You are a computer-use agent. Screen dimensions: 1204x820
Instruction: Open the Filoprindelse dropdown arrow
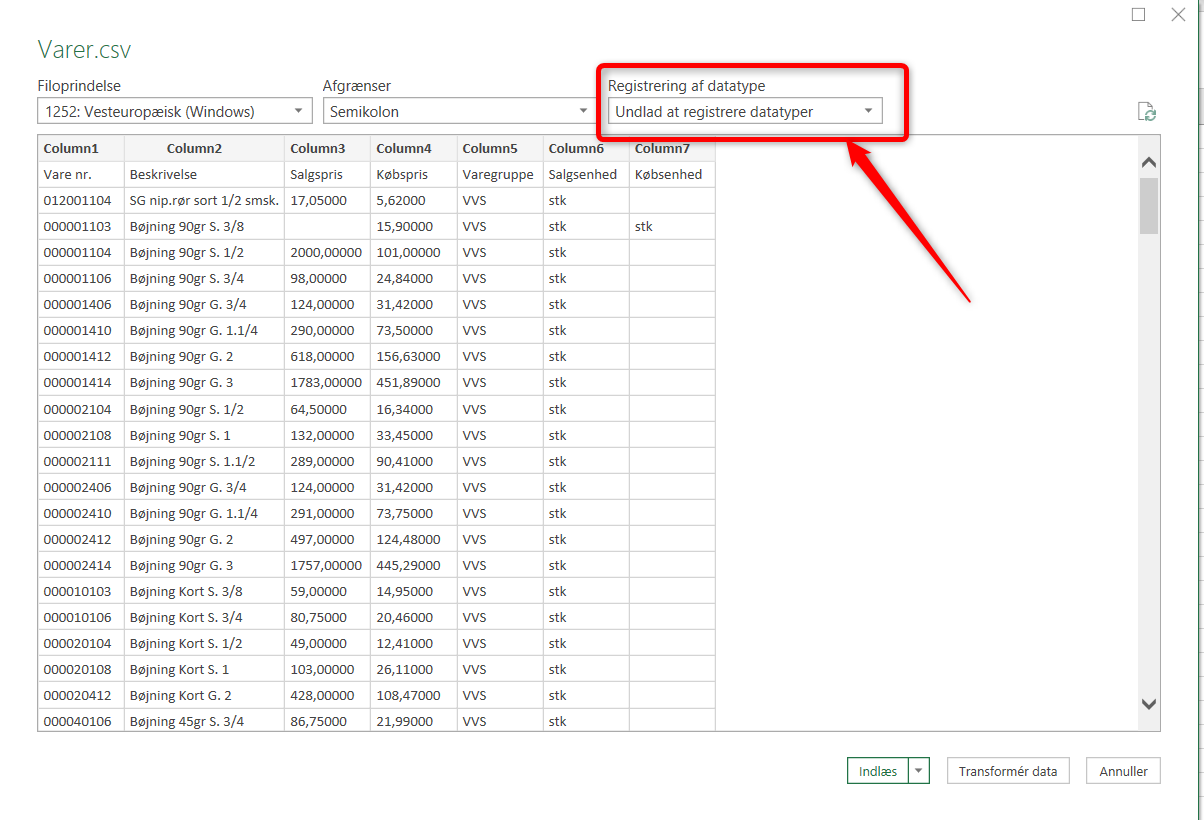tap(297, 111)
